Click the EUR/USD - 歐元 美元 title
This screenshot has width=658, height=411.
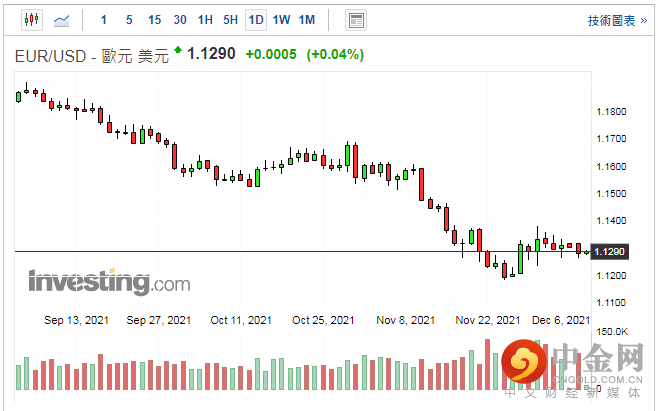[x=92, y=56]
